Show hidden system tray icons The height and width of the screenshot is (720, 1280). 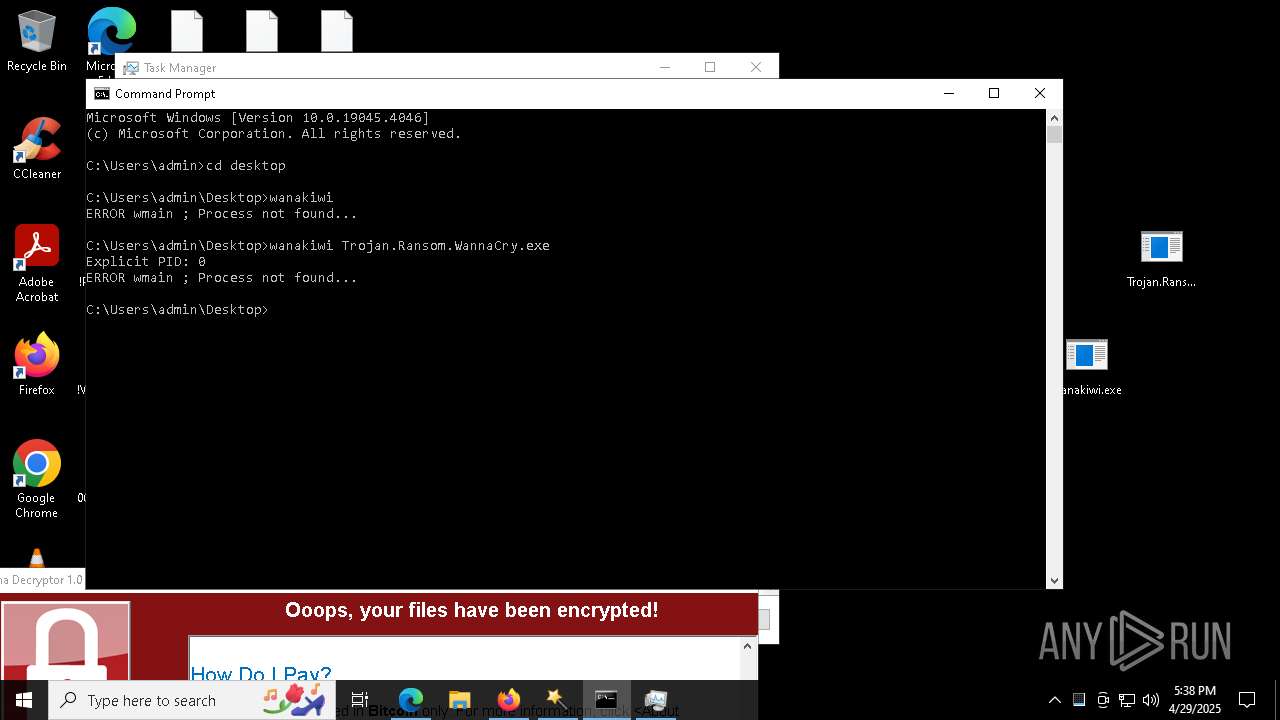[x=1055, y=700]
